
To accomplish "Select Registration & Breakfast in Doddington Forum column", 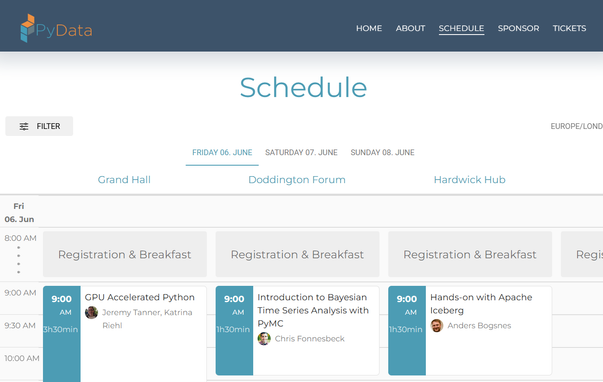I will [x=297, y=254].
